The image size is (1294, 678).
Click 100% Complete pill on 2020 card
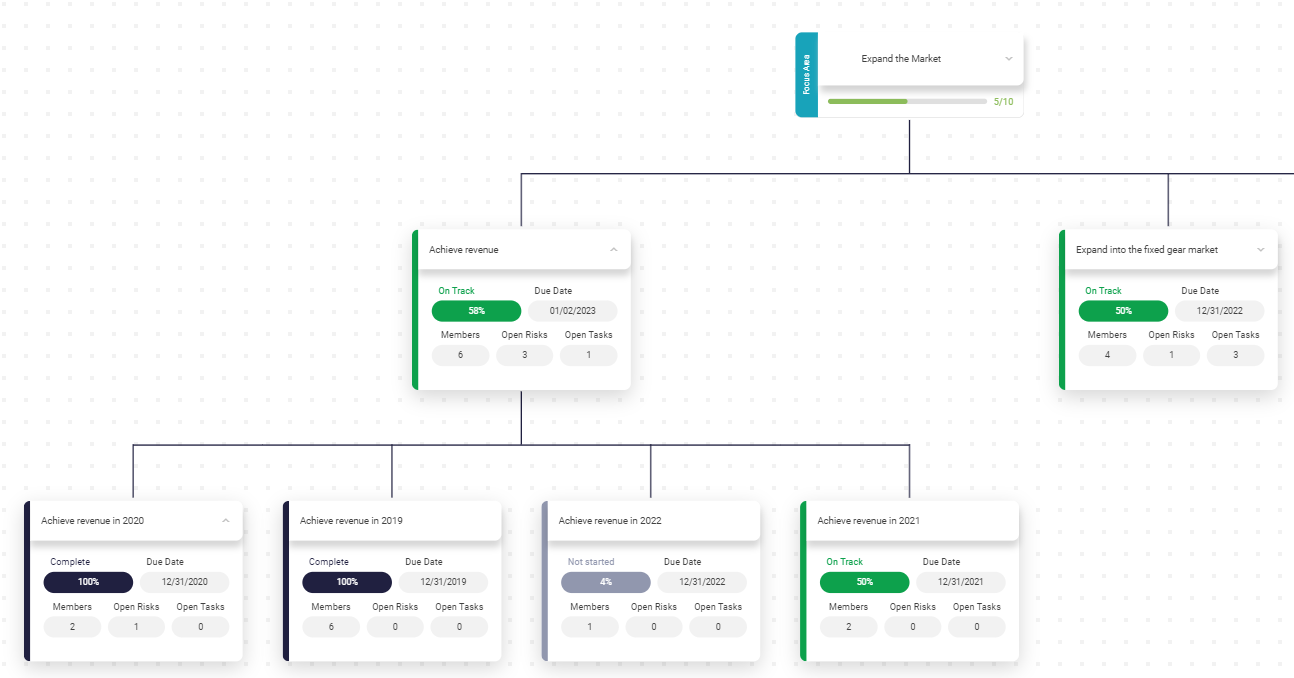click(x=88, y=582)
